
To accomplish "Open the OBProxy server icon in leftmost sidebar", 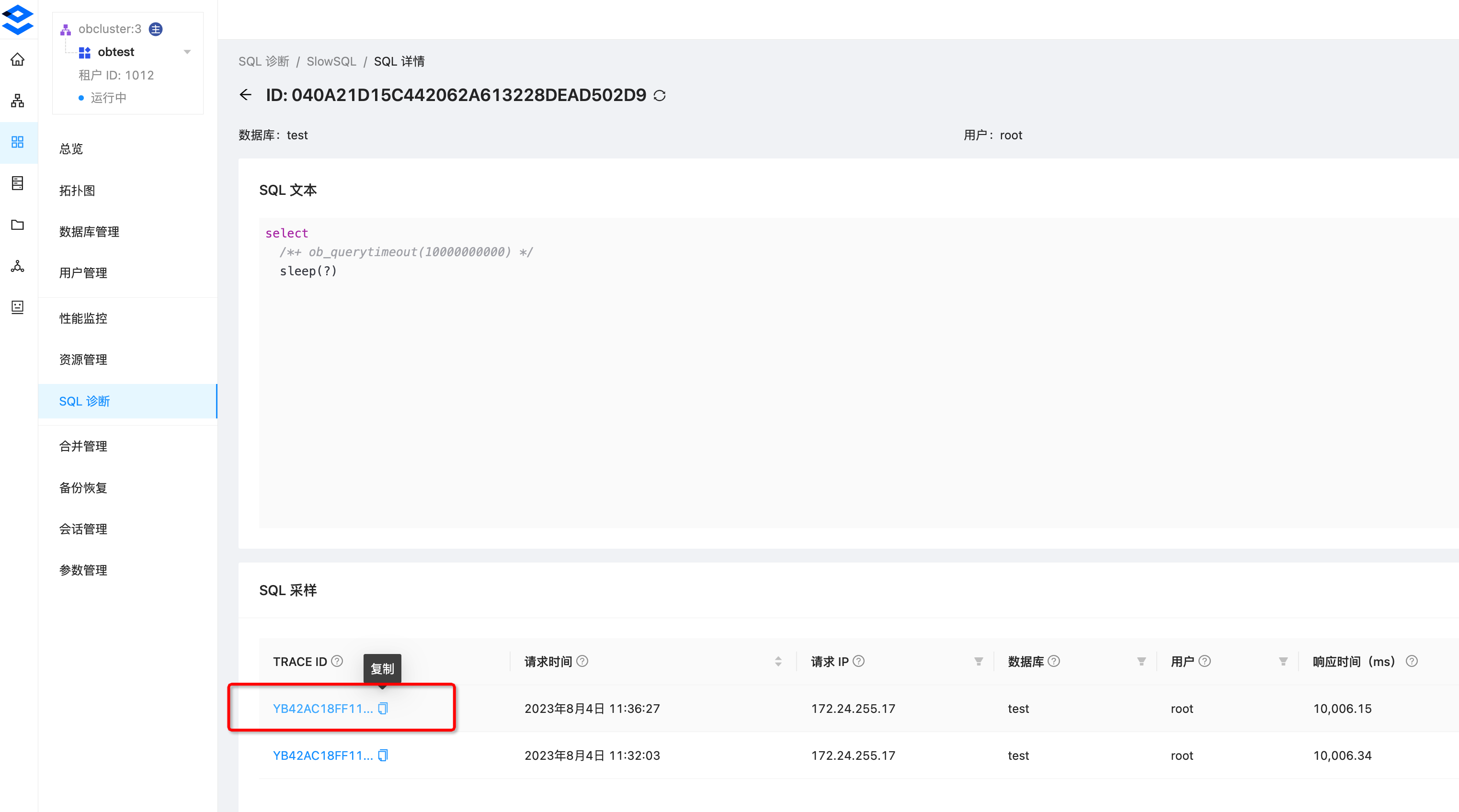I will click(x=17, y=183).
